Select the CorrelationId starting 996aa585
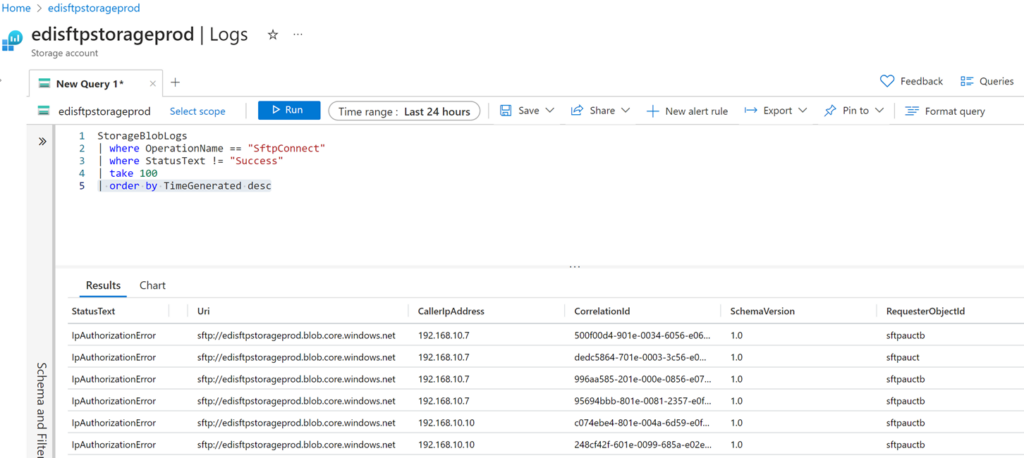The width and height of the screenshot is (1024, 458). pos(642,379)
